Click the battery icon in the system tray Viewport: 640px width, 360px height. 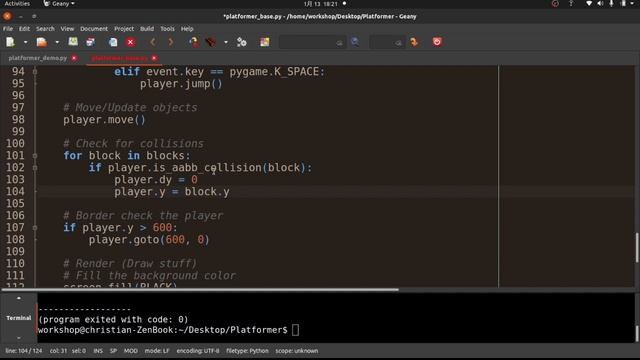click(x=623, y=4)
